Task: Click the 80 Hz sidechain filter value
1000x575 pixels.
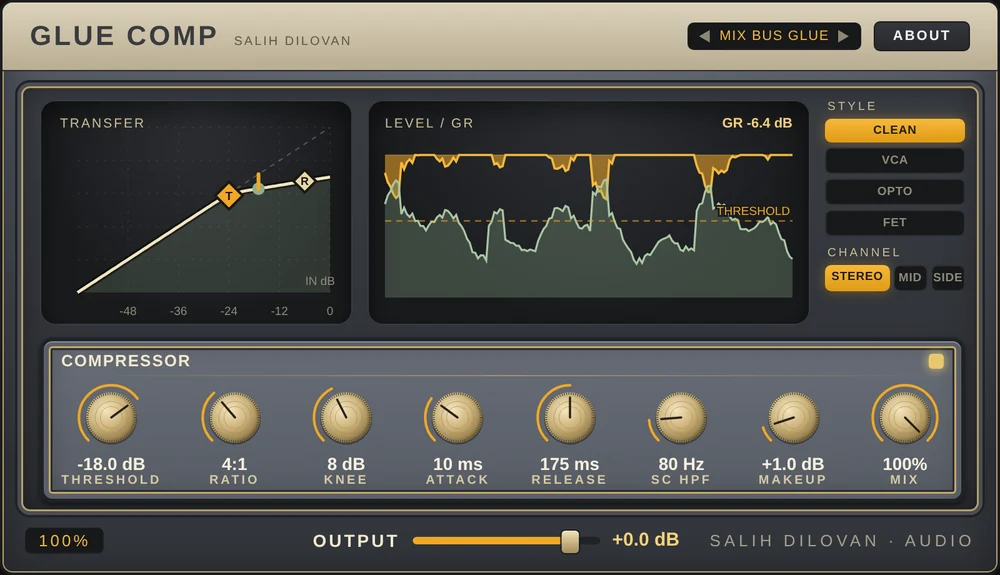Action: (x=681, y=464)
